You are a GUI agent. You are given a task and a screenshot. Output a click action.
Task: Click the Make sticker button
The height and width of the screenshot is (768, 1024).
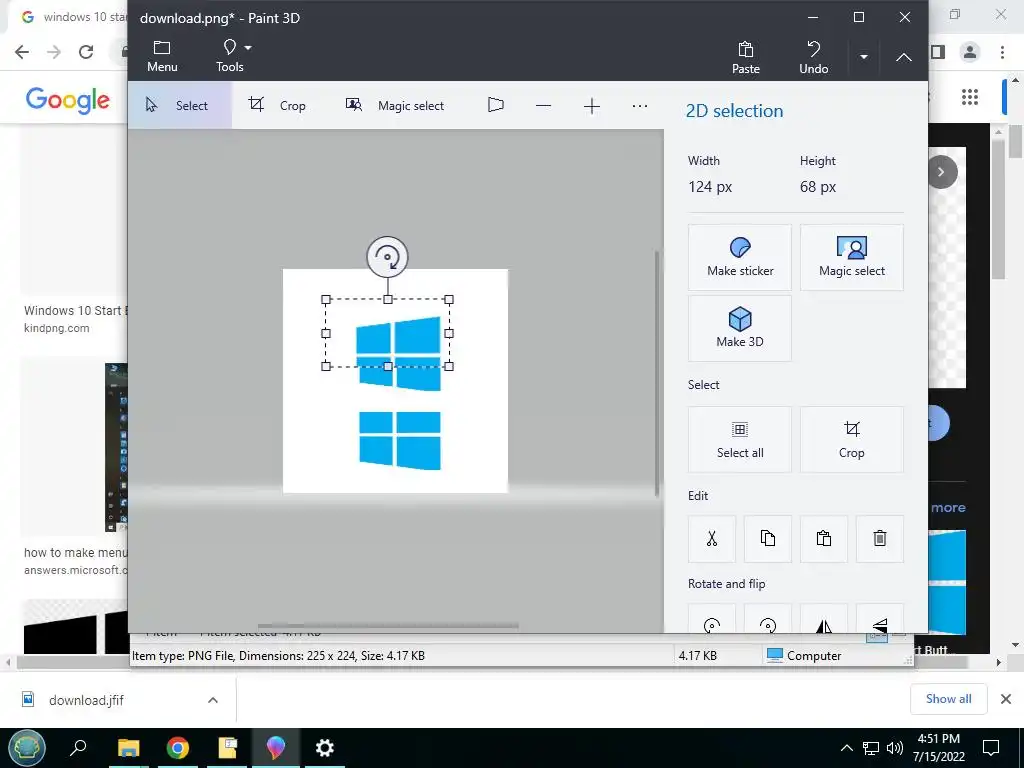[739, 257]
